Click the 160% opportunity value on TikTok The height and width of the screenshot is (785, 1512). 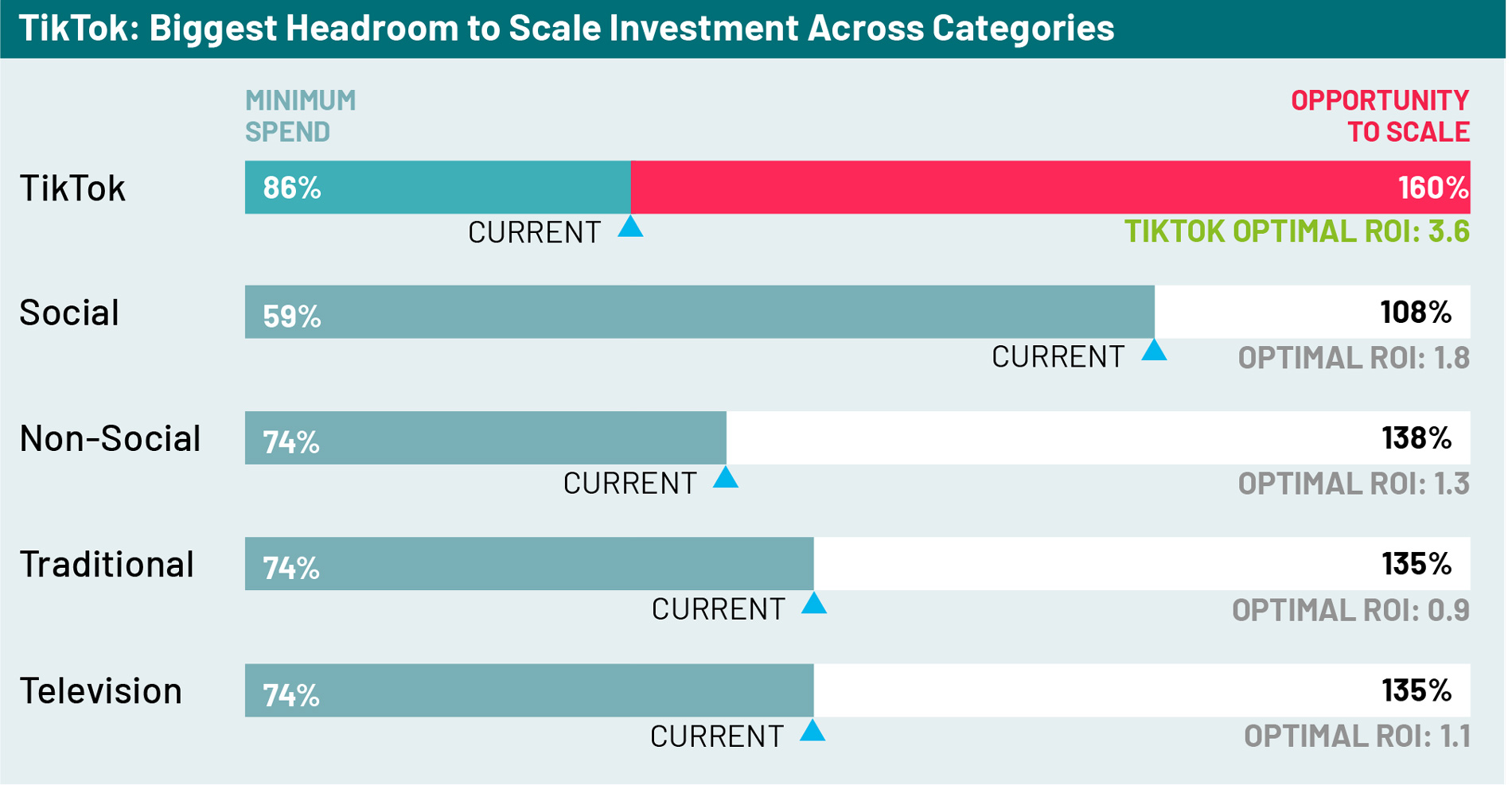pos(1432,188)
